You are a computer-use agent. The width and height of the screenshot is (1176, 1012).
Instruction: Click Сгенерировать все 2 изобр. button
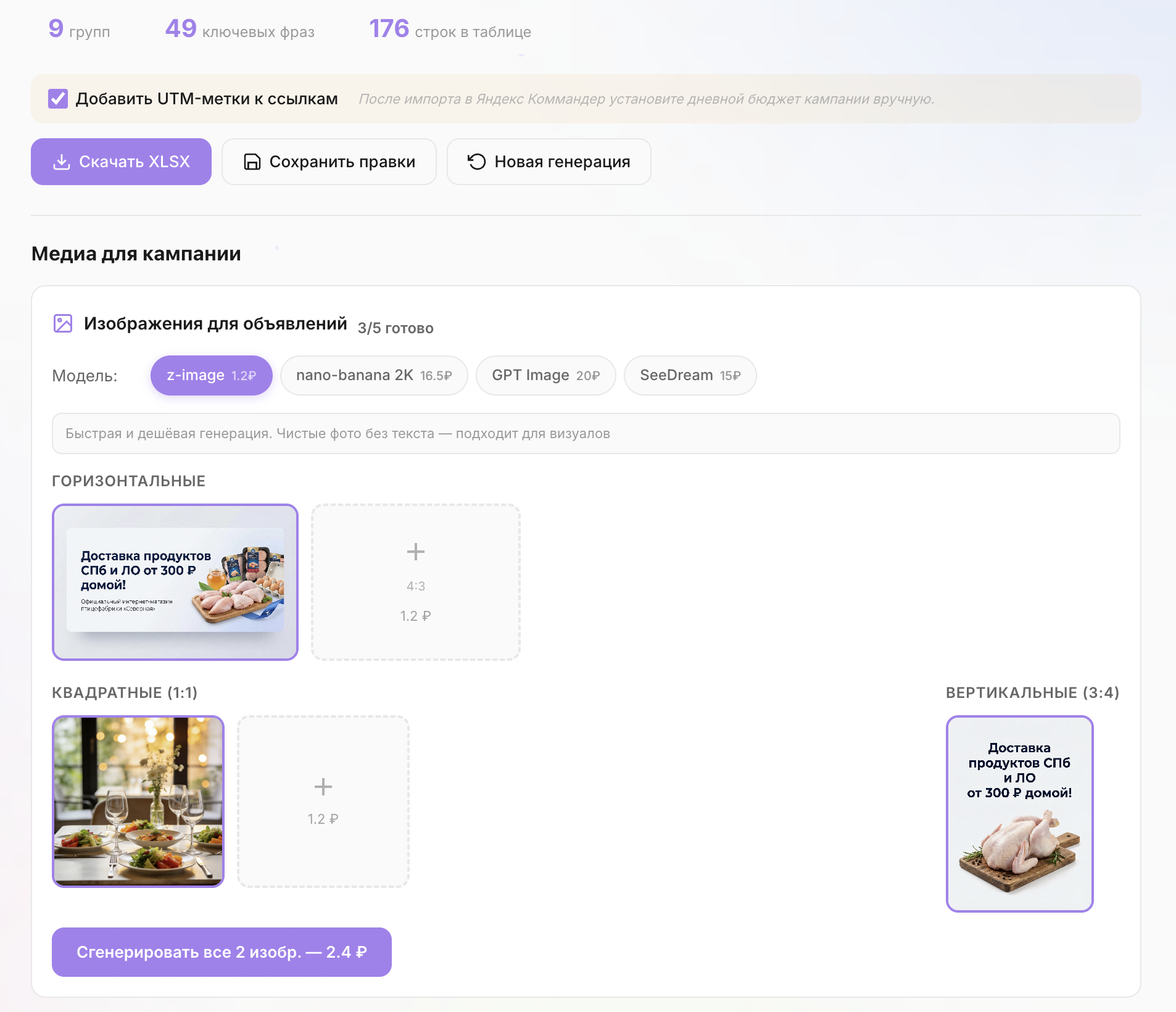pos(222,952)
